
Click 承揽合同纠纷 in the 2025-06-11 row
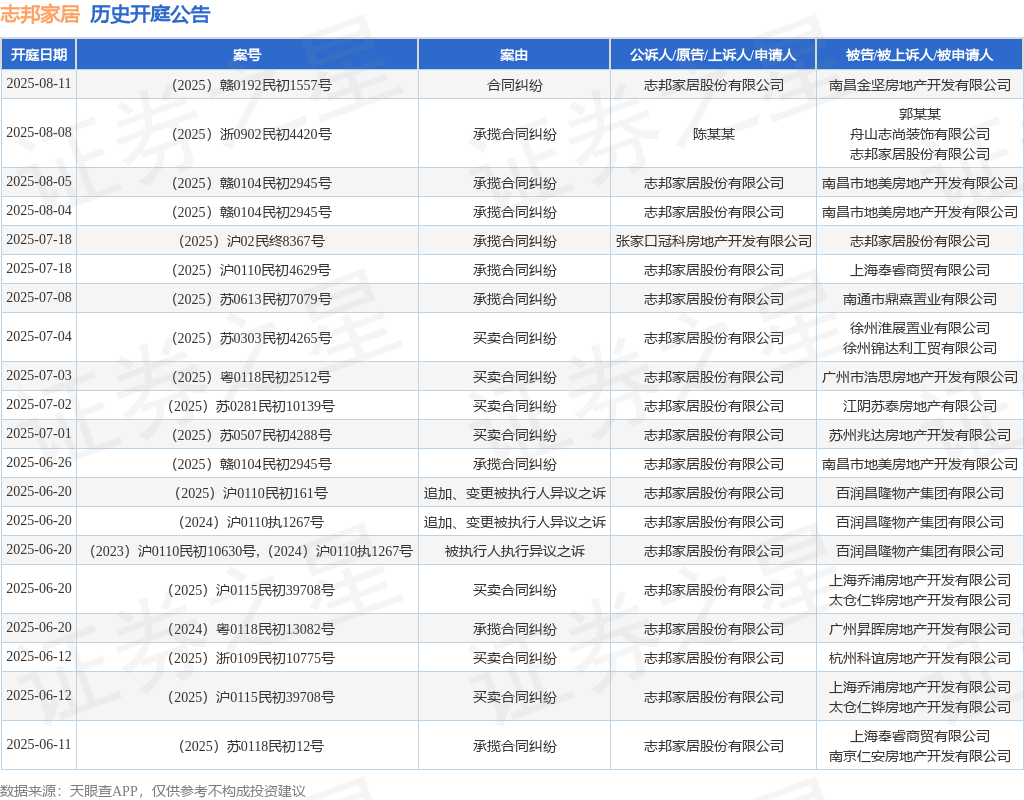click(515, 746)
